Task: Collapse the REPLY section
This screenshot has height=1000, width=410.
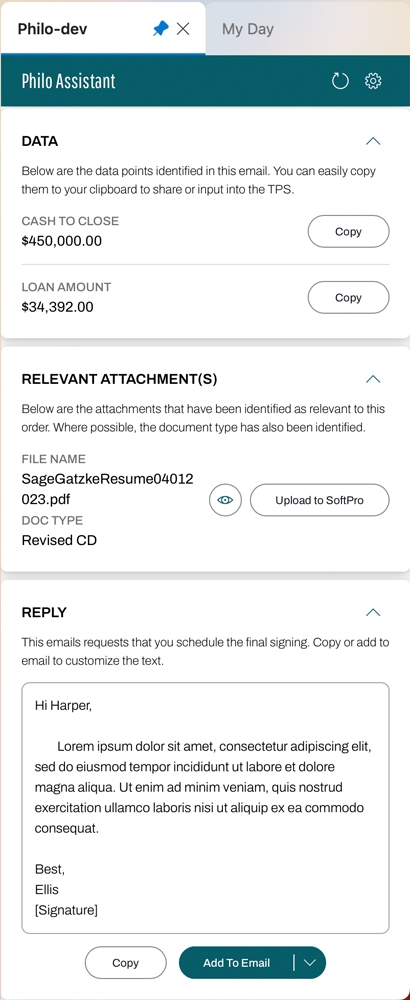Action: (x=373, y=612)
